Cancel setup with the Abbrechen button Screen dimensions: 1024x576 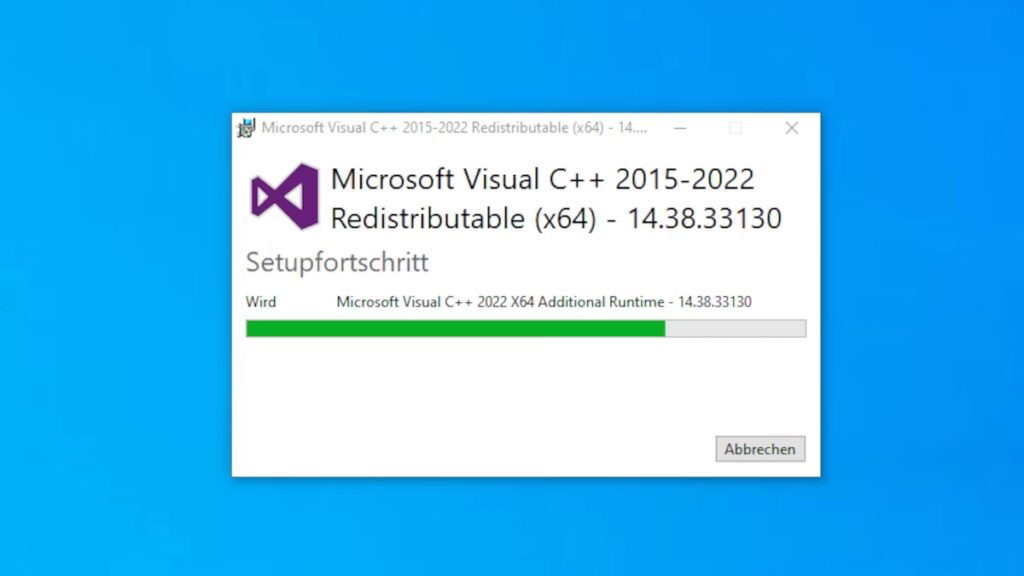(760, 449)
